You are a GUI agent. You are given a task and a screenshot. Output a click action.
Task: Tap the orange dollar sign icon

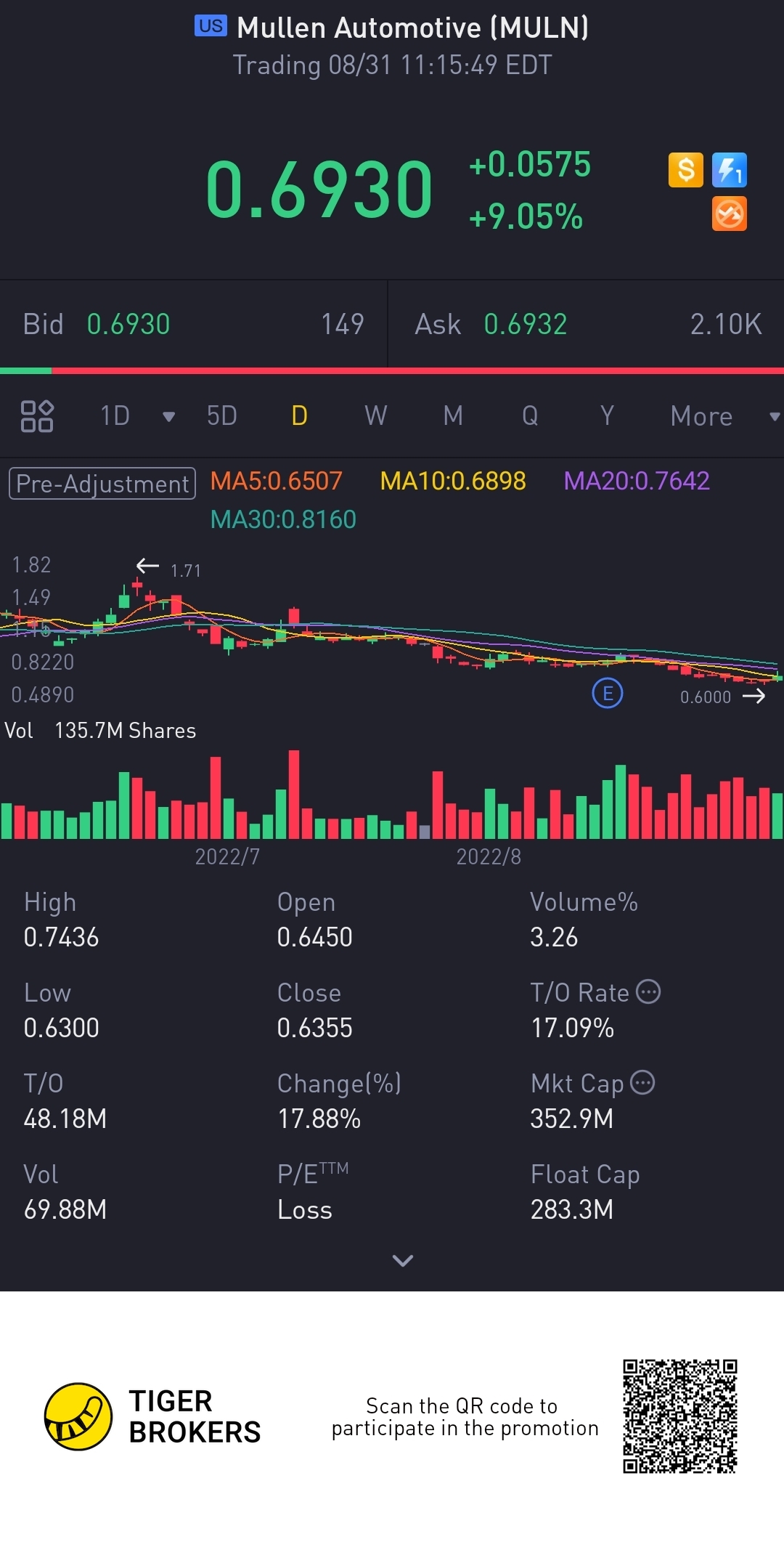point(685,171)
